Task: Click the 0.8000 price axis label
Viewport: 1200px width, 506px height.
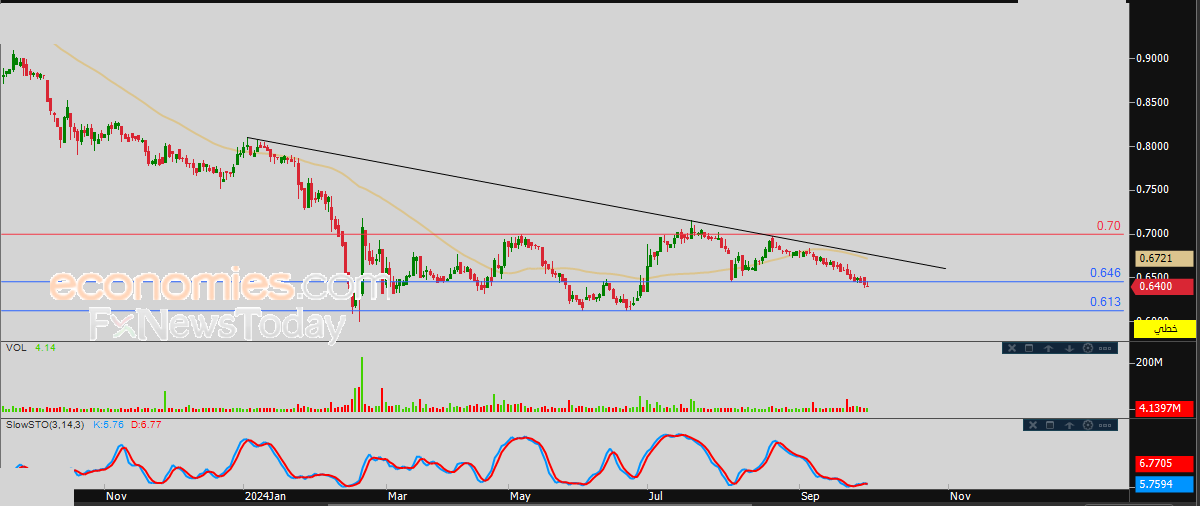Action: 1153,146
